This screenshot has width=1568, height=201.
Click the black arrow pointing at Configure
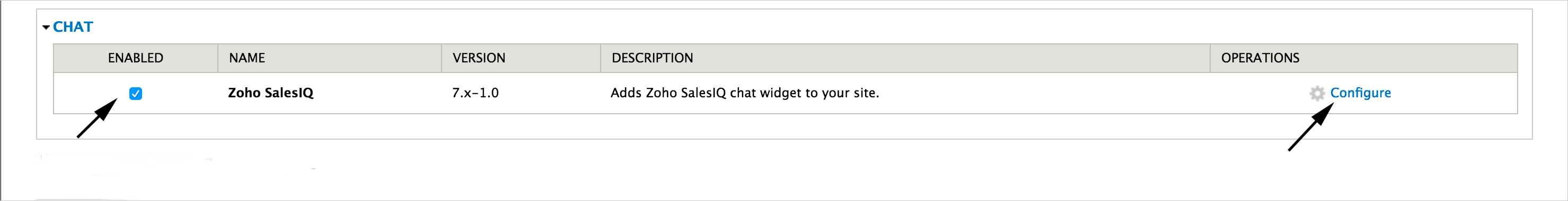click(x=1311, y=127)
